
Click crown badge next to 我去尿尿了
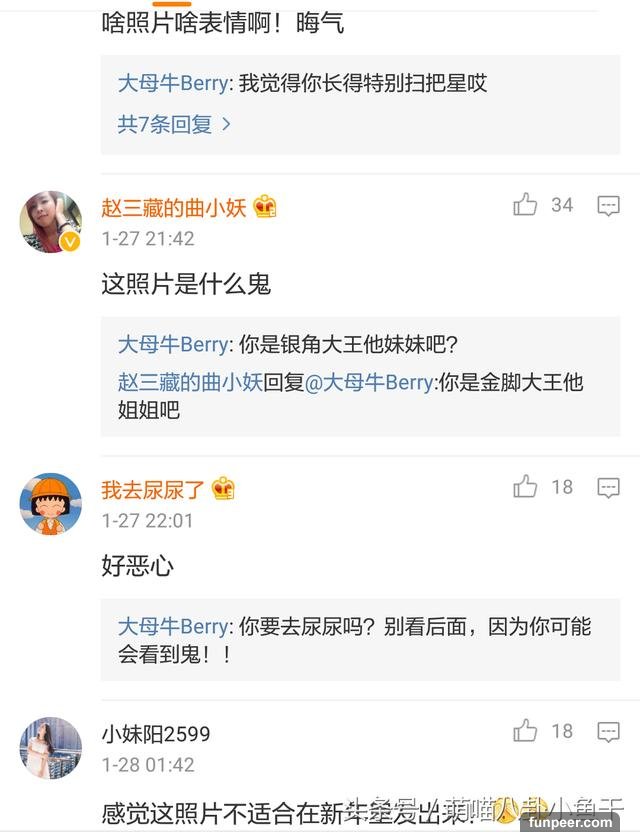pyautogui.click(x=223, y=489)
